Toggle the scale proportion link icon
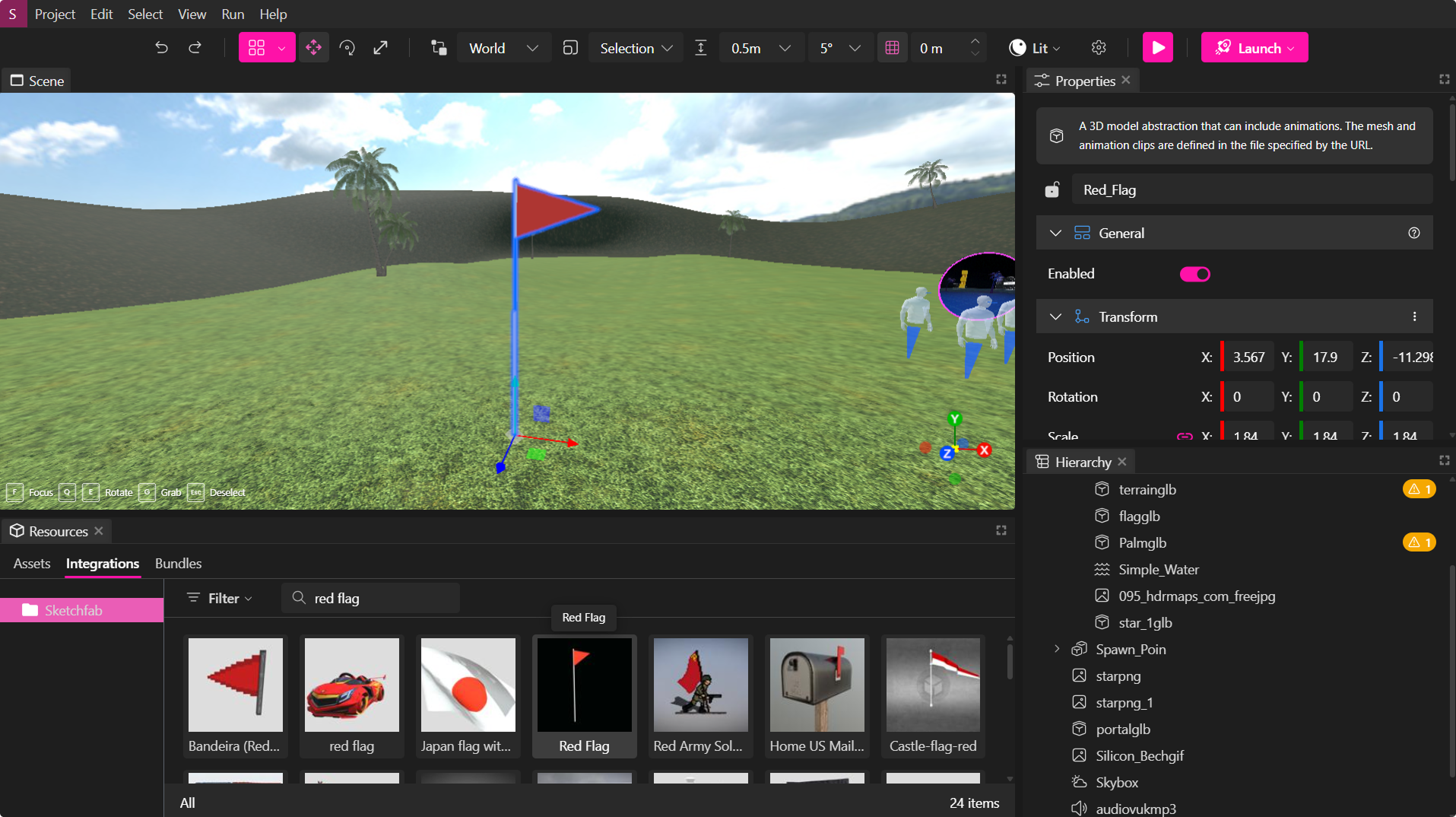This screenshot has height=817, width=1456. 1184,436
